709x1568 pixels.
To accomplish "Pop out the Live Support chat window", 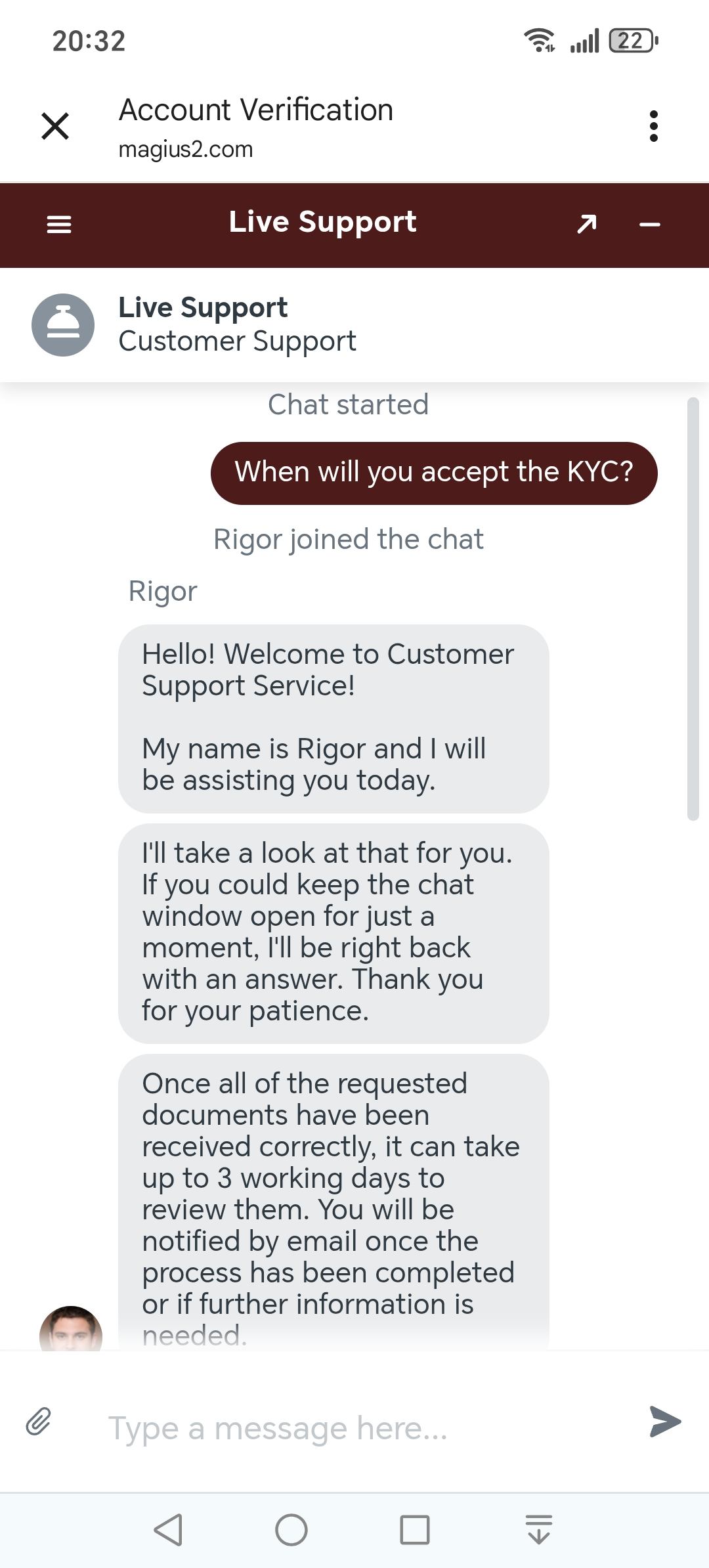I will tap(586, 225).
